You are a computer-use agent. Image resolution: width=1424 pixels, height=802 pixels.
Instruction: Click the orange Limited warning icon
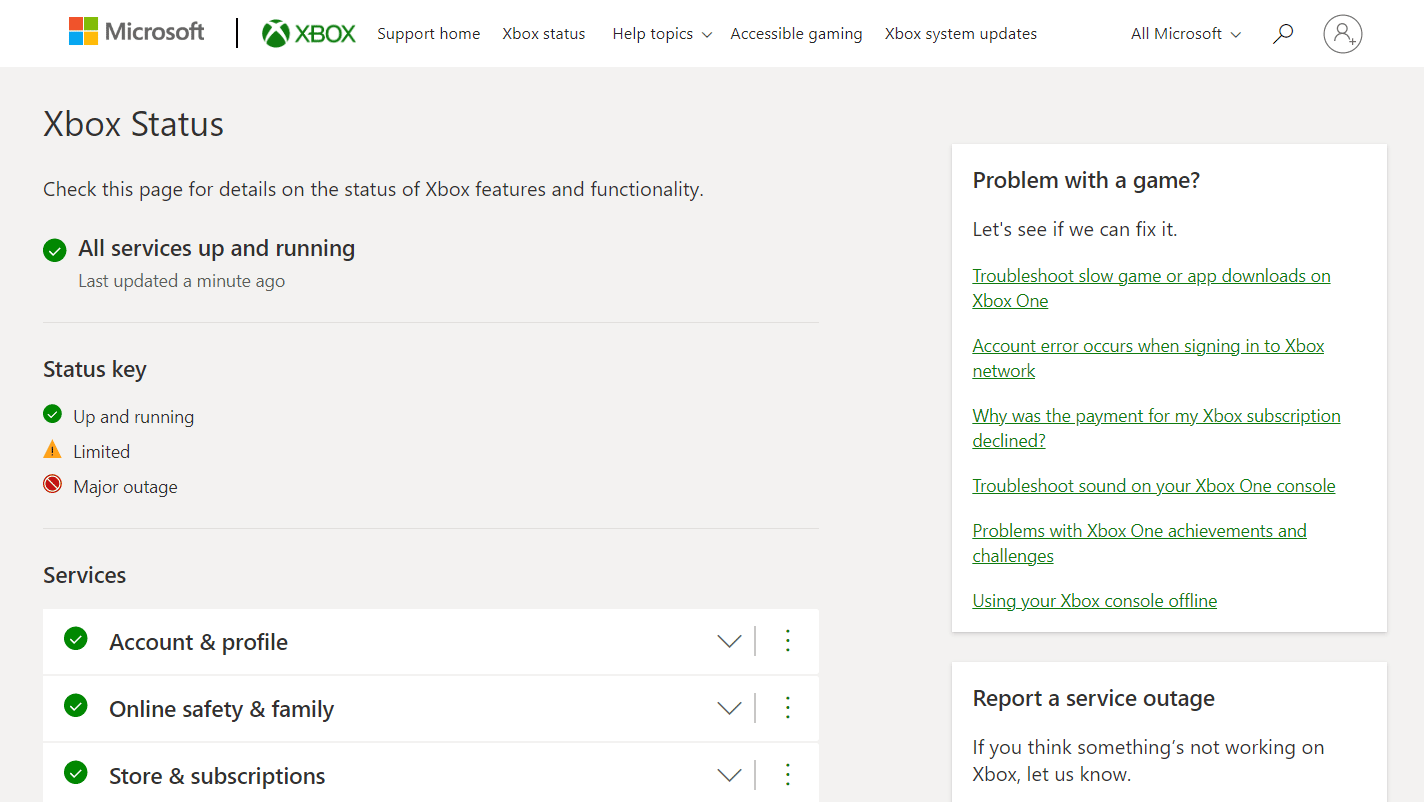coord(53,450)
